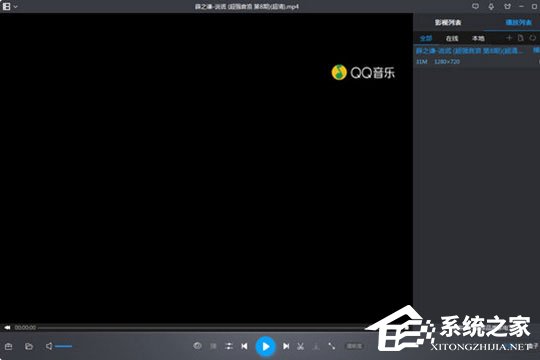Viewport: 540px width, 360px height.
Task: Click the 1280×720 resolution text
Action: [x=447, y=62]
